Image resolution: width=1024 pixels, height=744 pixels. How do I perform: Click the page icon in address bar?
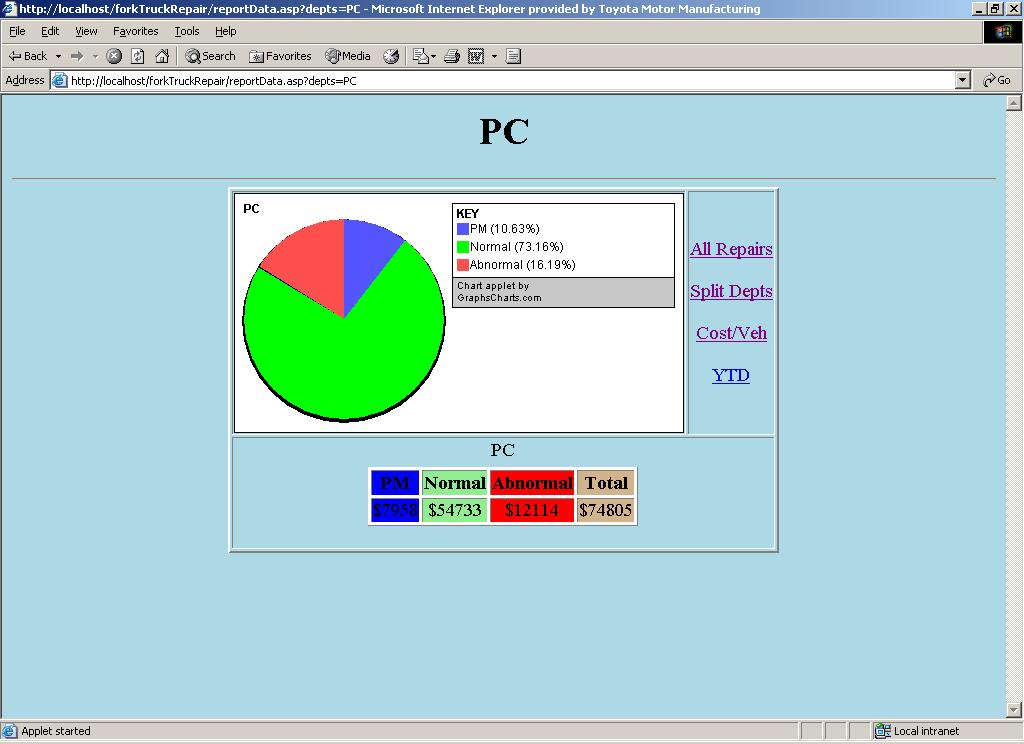point(59,80)
